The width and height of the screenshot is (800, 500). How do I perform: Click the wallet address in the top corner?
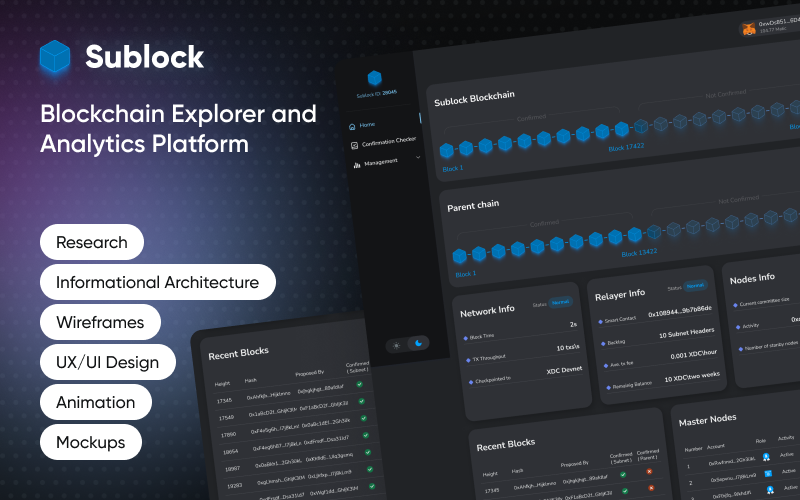778,22
